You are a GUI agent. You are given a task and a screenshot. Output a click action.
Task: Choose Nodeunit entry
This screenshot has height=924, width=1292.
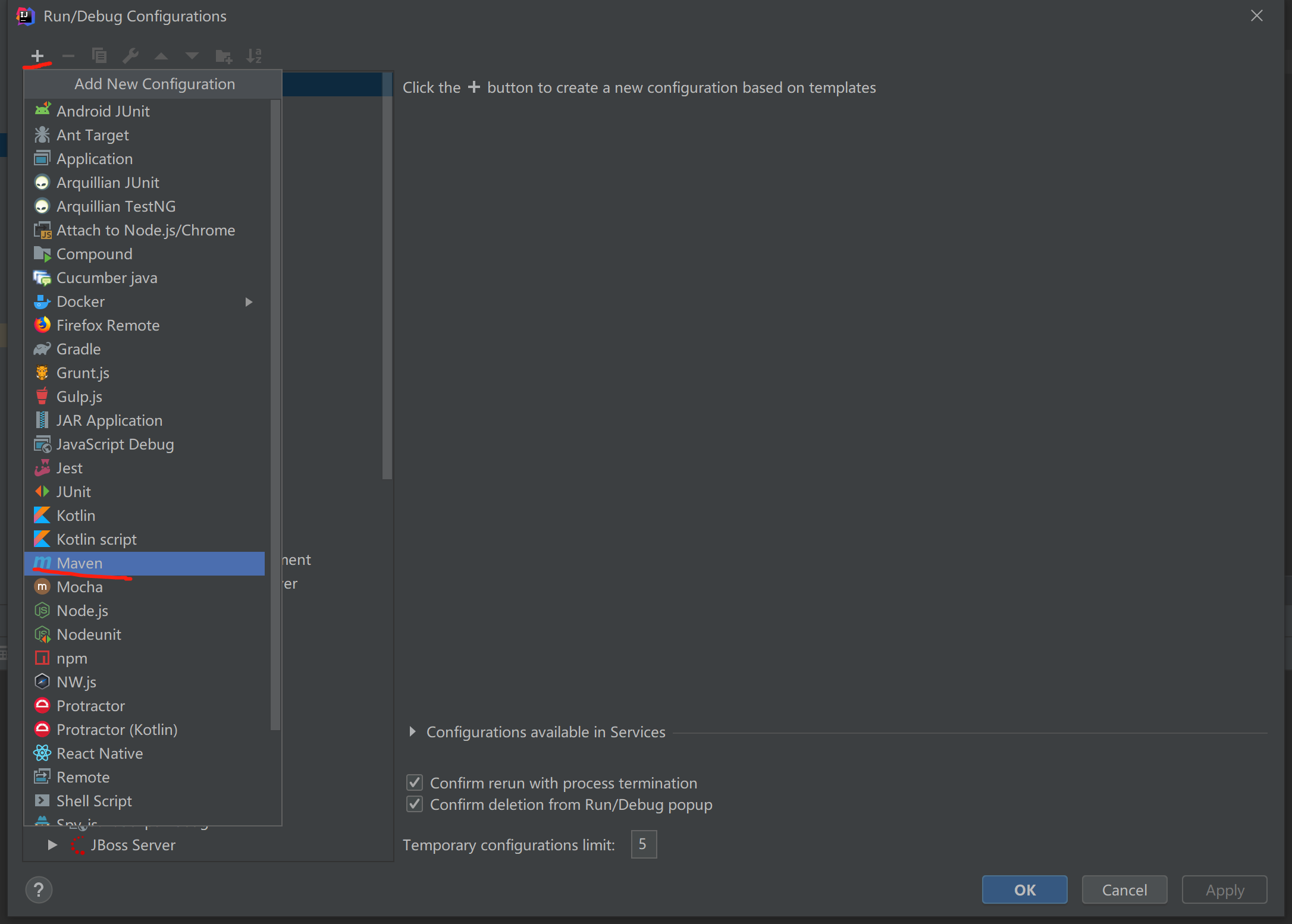coord(145,634)
